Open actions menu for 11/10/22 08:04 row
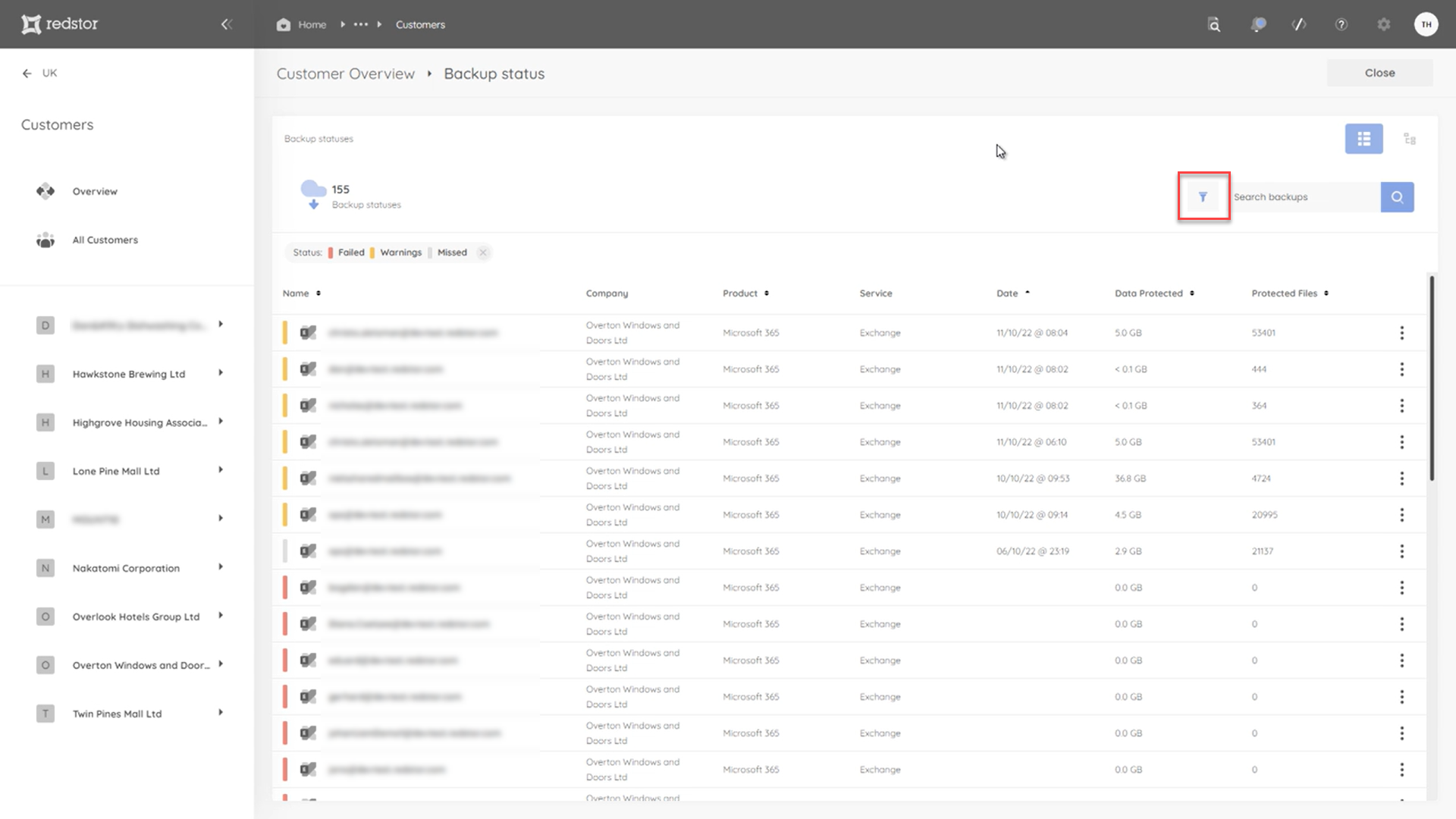The height and width of the screenshot is (819, 1456). [1401, 333]
